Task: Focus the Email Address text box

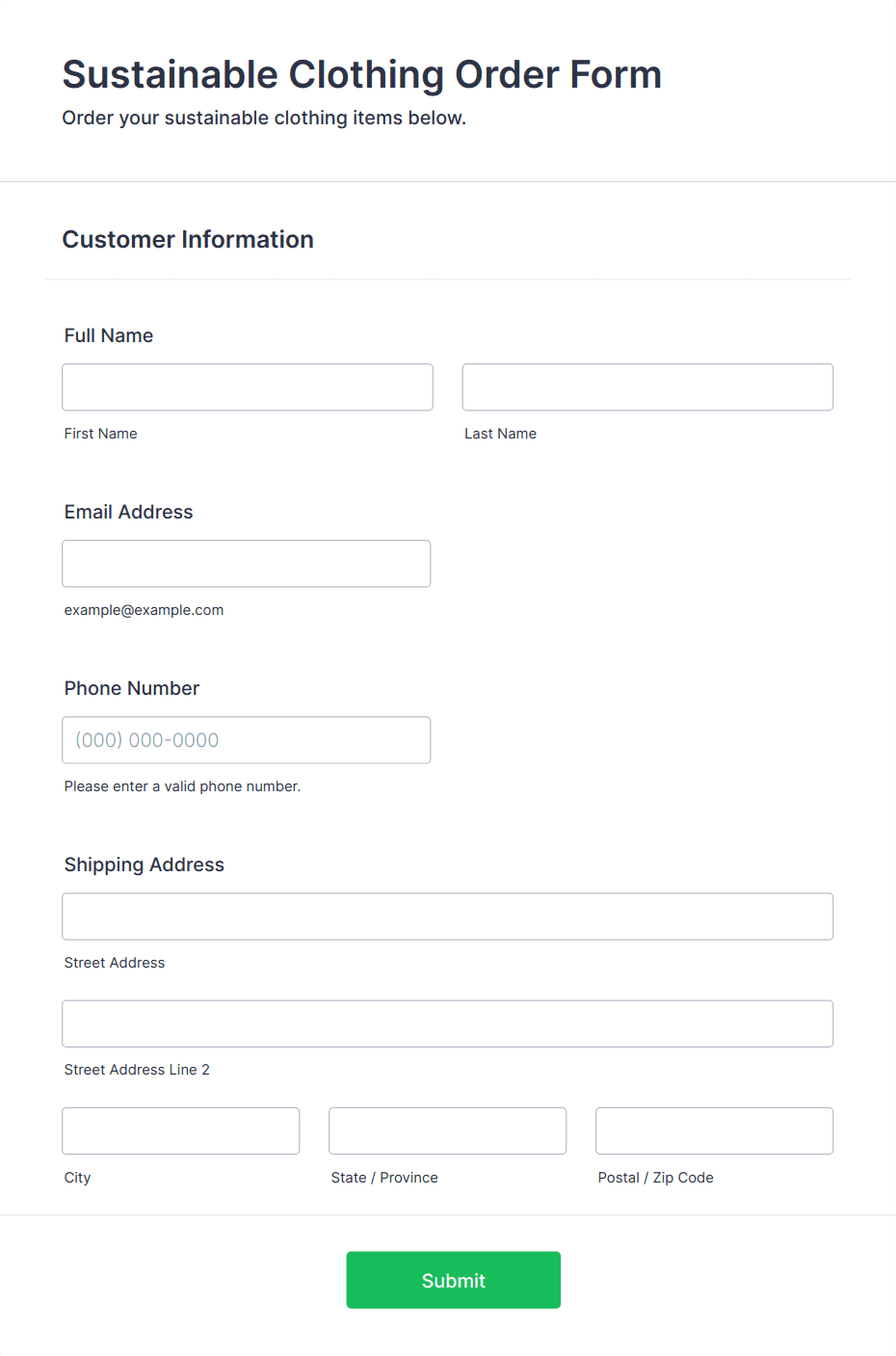Action: 247,564
